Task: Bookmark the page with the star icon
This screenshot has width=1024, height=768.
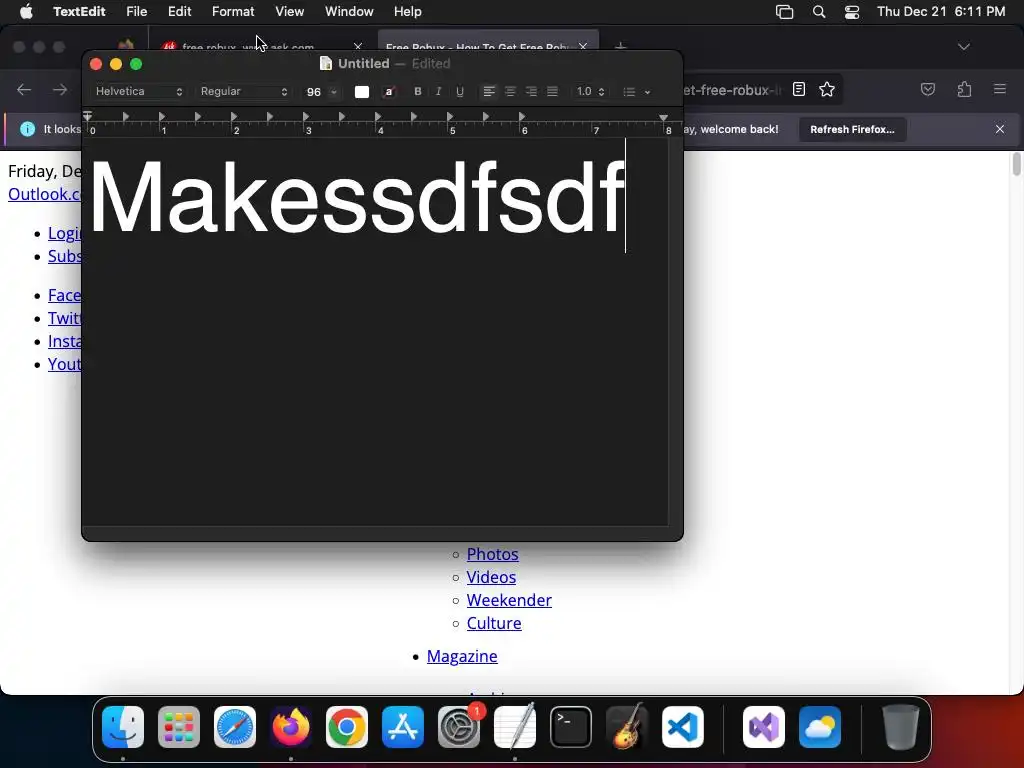Action: (827, 89)
